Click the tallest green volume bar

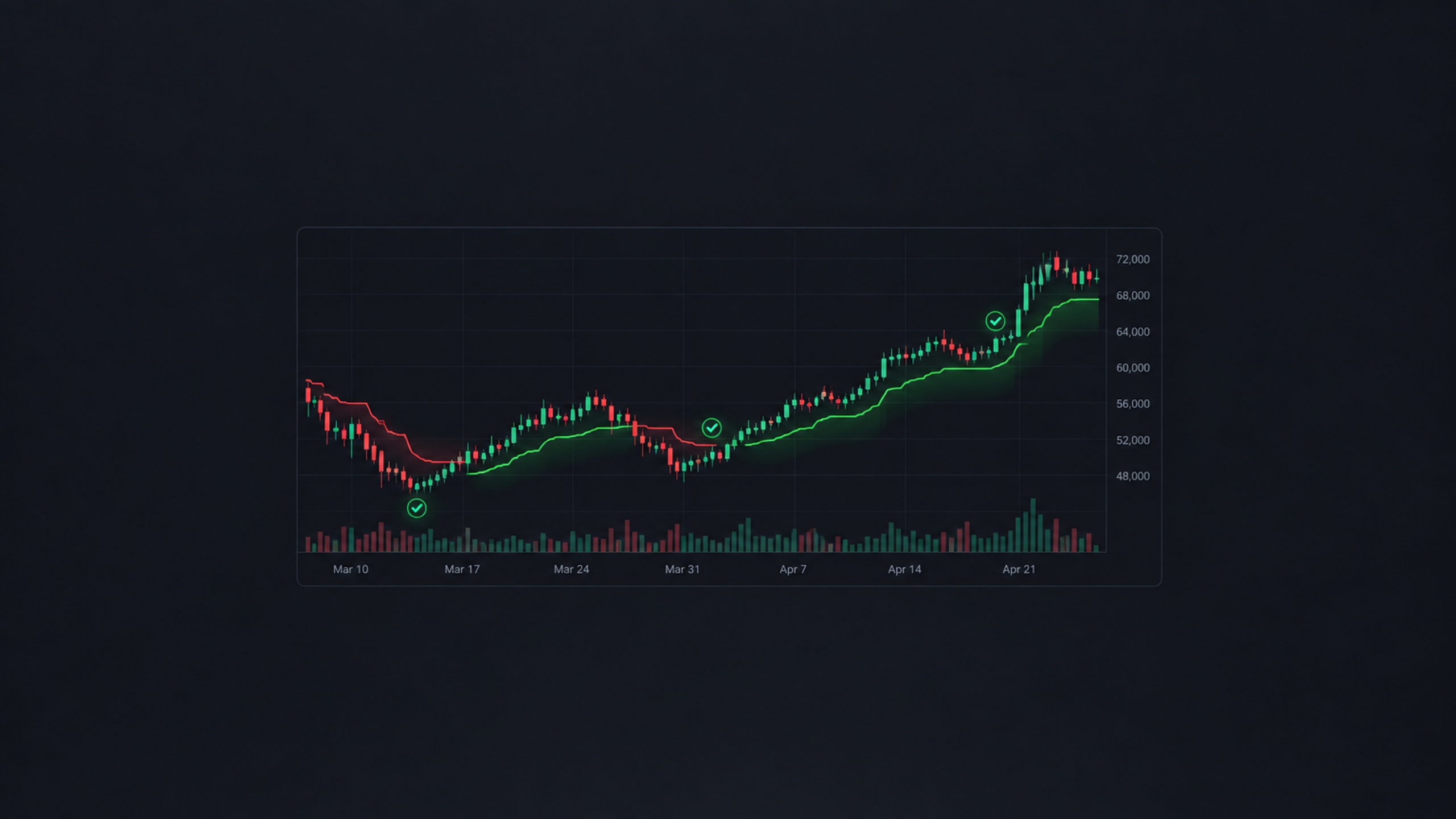1033,526
